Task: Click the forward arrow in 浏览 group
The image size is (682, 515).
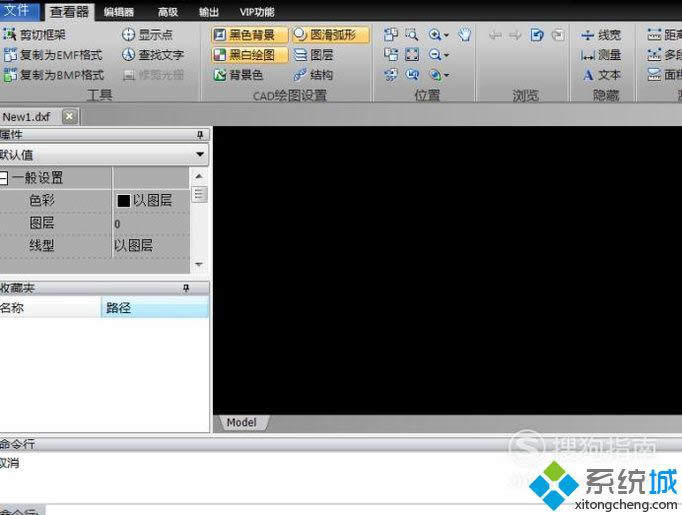Action: tap(515, 35)
